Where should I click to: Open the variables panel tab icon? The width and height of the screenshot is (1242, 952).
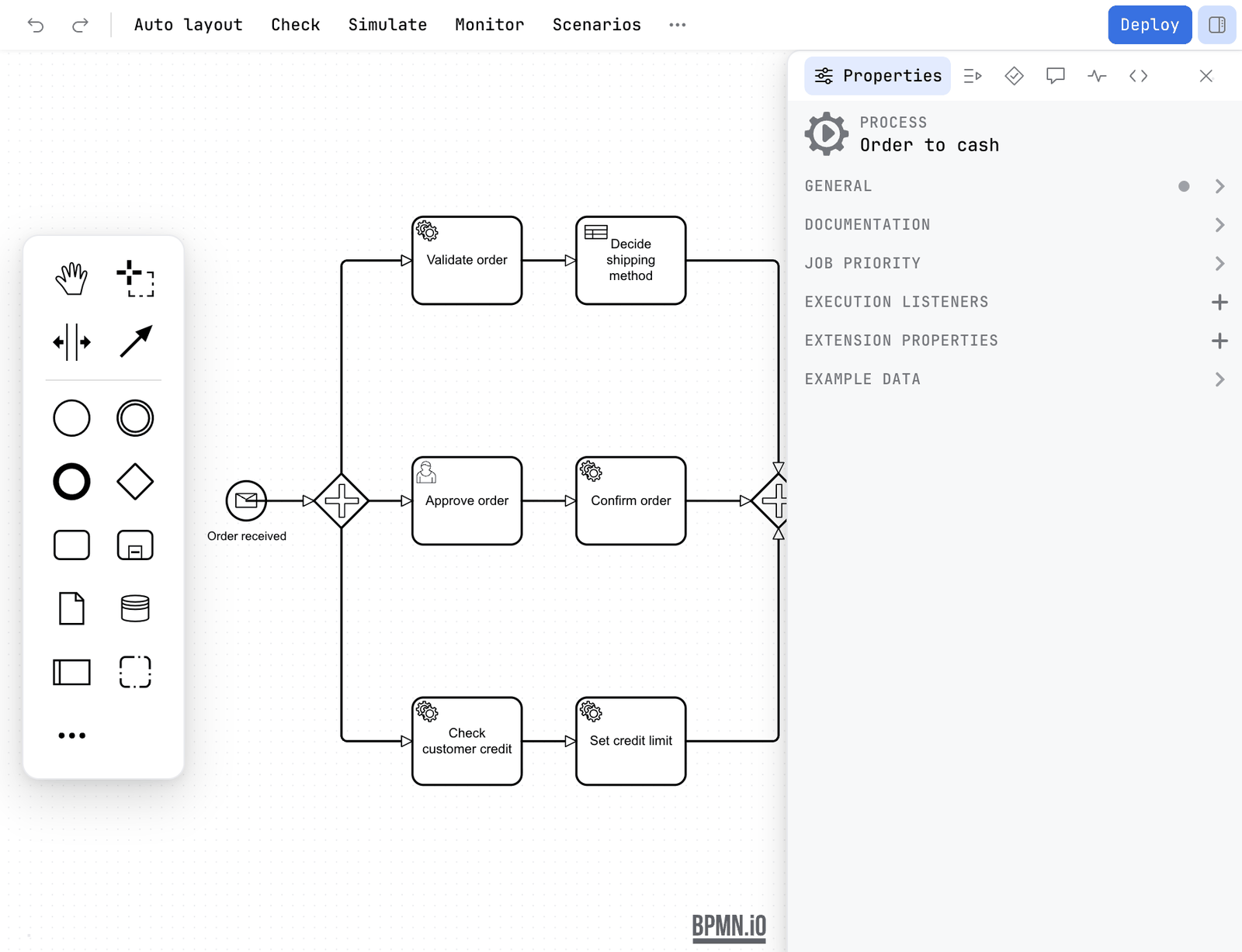(973, 76)
